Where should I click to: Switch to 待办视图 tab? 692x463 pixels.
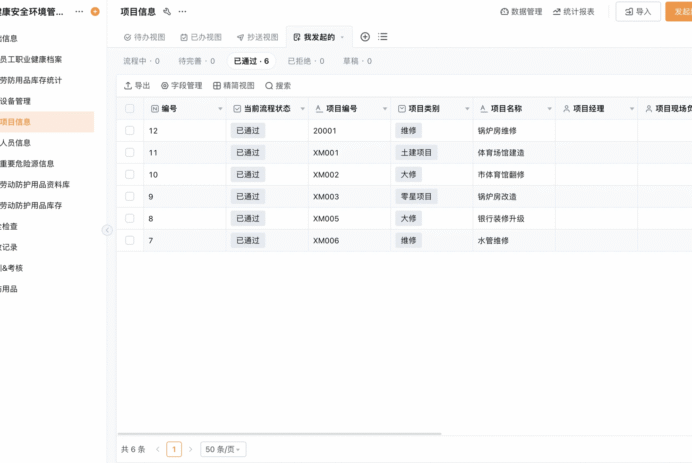click(144, 38)
